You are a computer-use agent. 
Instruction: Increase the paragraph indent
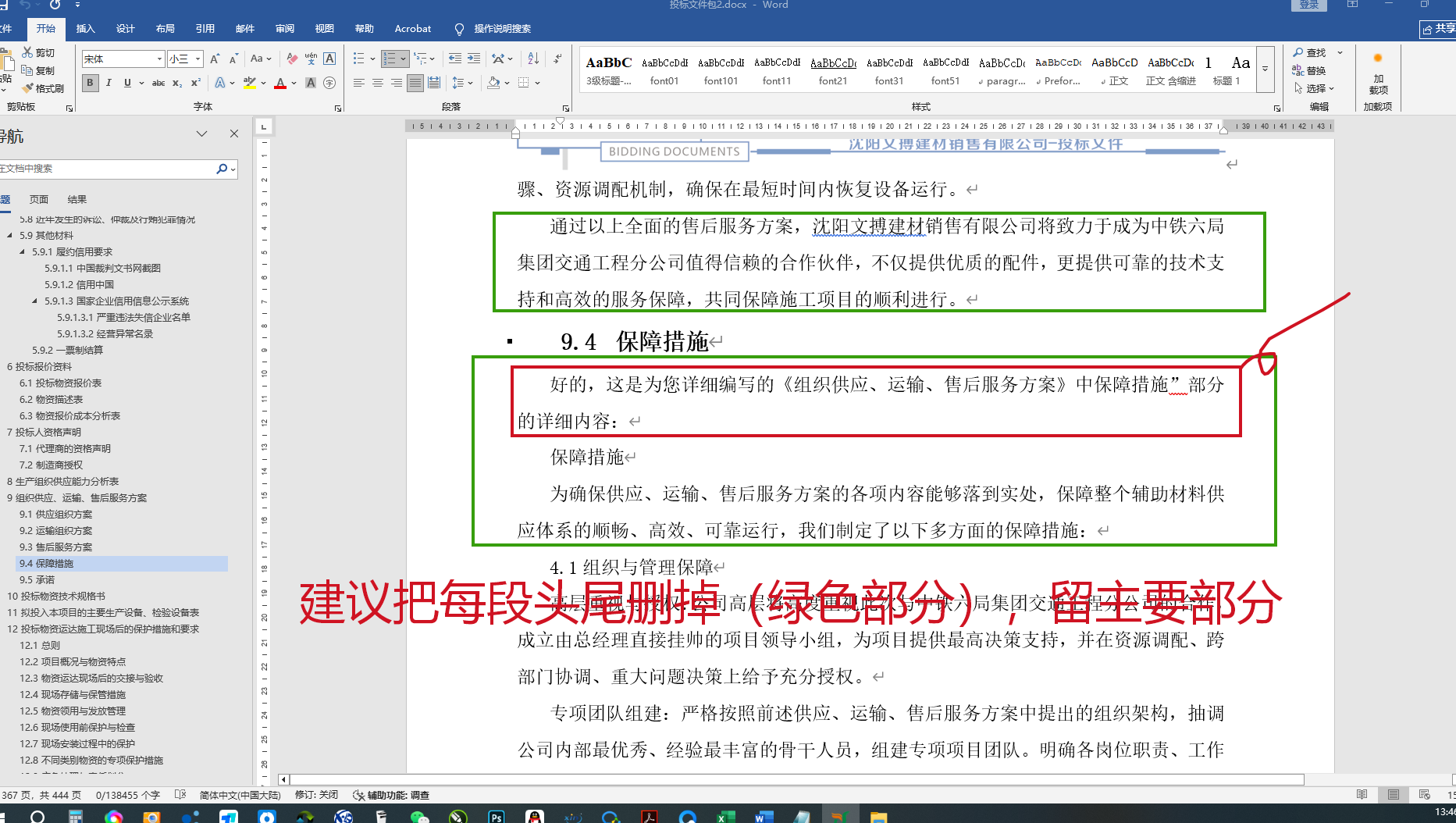click(474, 59)
